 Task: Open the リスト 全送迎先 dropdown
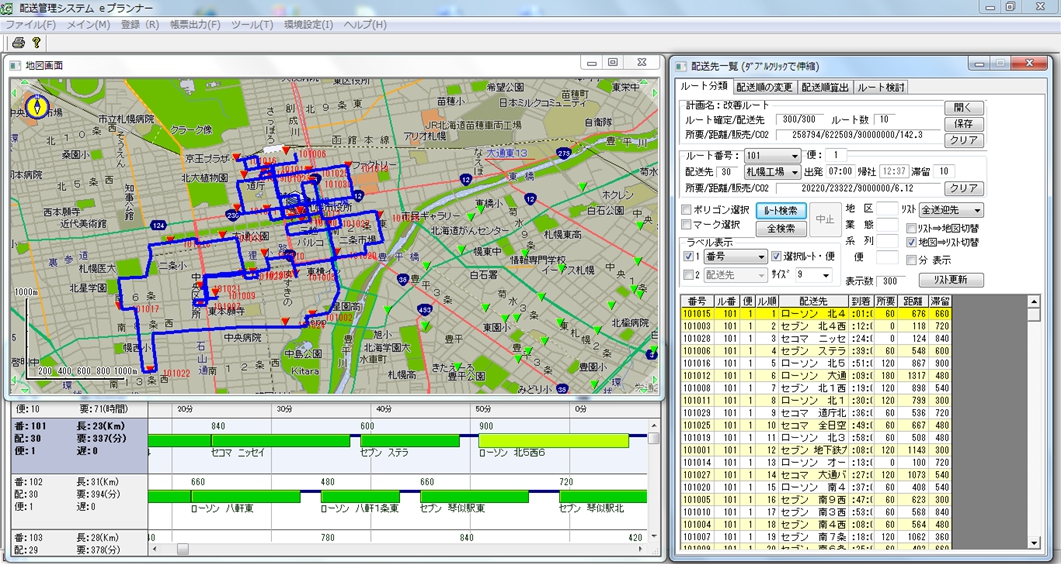pos(951,210)
